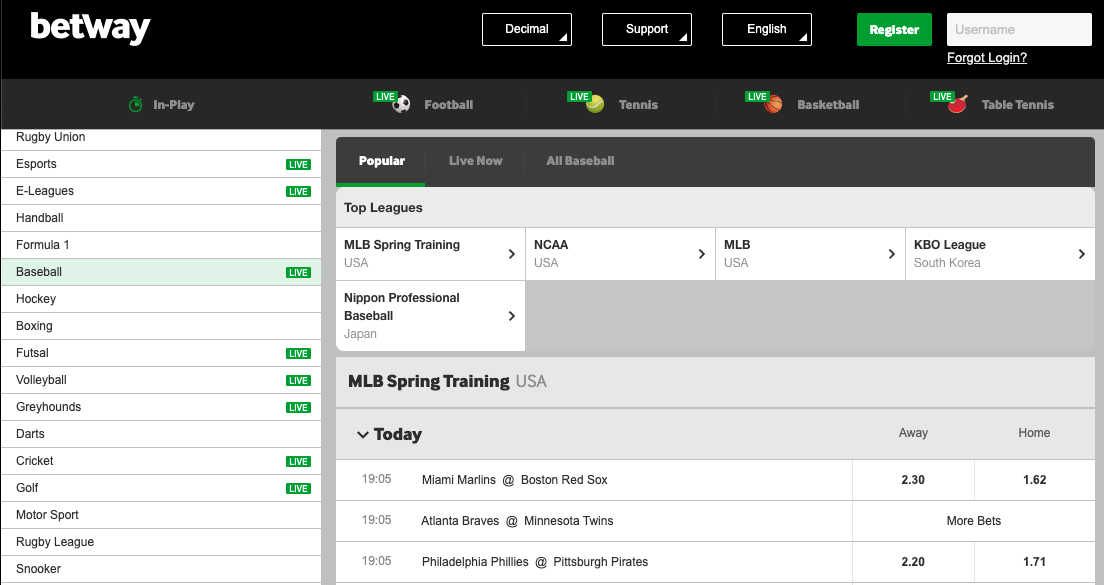The image size is (1104, 585).
Task: Open Atlanta Braves @ Minnesota Twins match
Action: click(x=517, y=521)
